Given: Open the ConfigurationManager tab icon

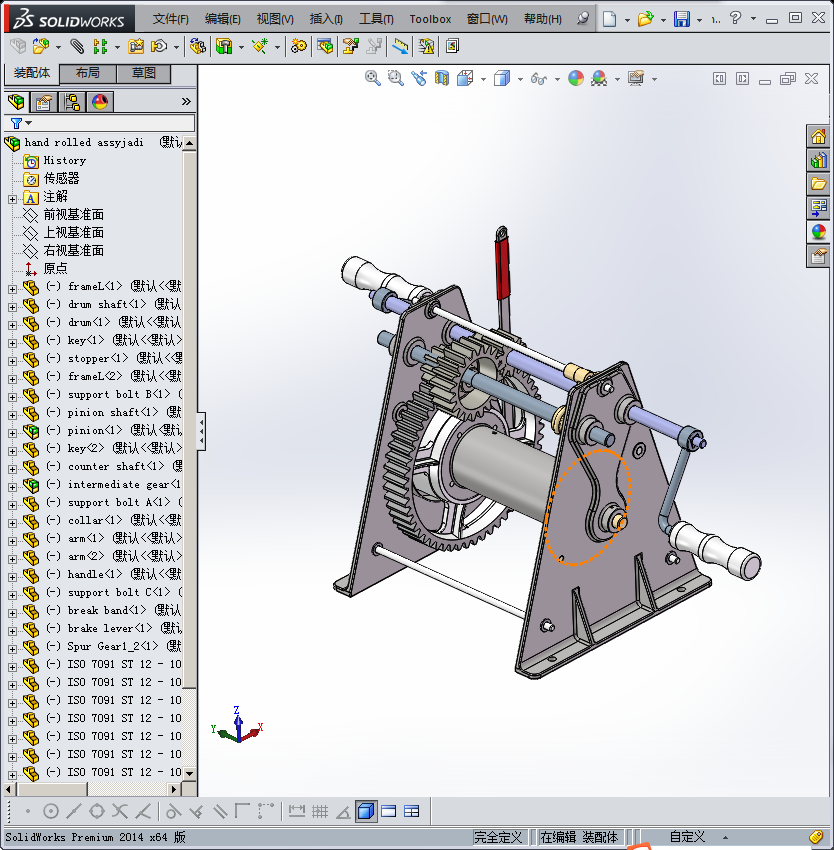Looking at the screenshot, I should point(72,102).
